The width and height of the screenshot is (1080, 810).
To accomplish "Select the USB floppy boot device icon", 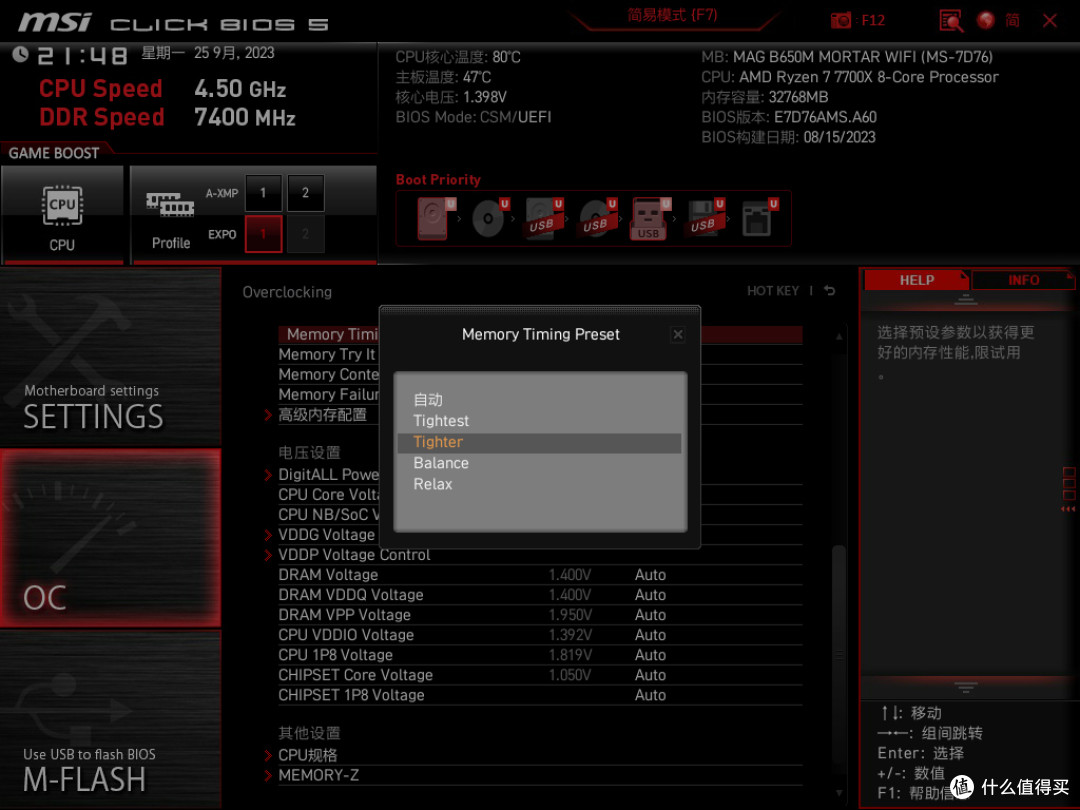I will click(704, 218).
